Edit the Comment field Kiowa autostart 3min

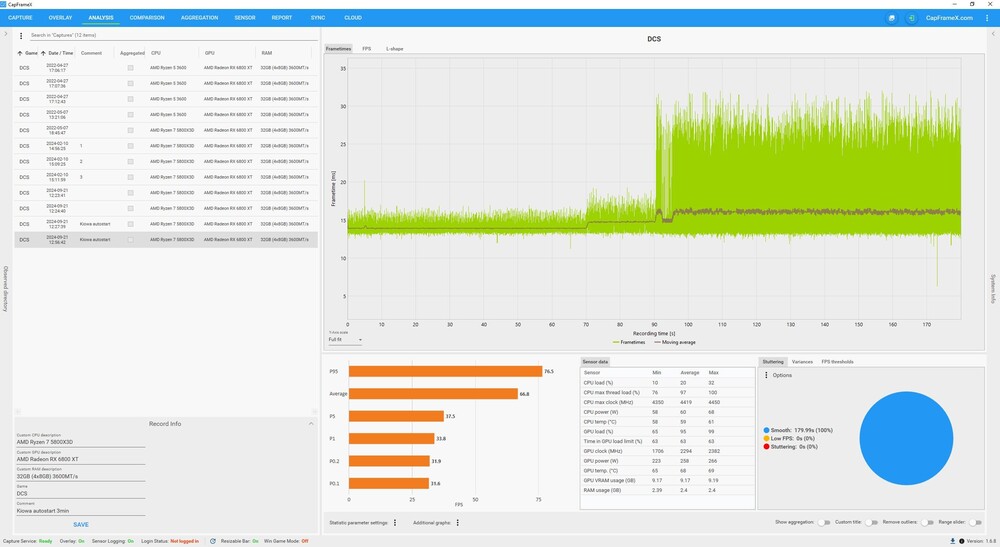pyautogui.click(x=80, y=511)
